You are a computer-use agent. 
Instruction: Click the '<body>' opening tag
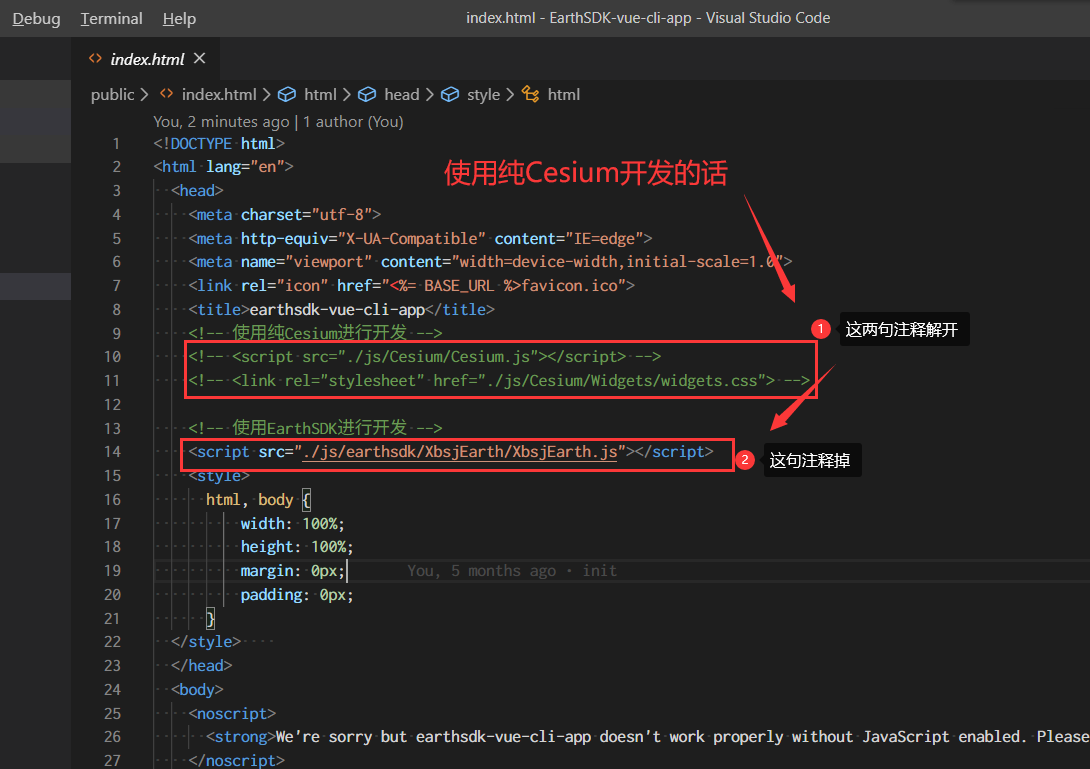[x=197, y=690]
